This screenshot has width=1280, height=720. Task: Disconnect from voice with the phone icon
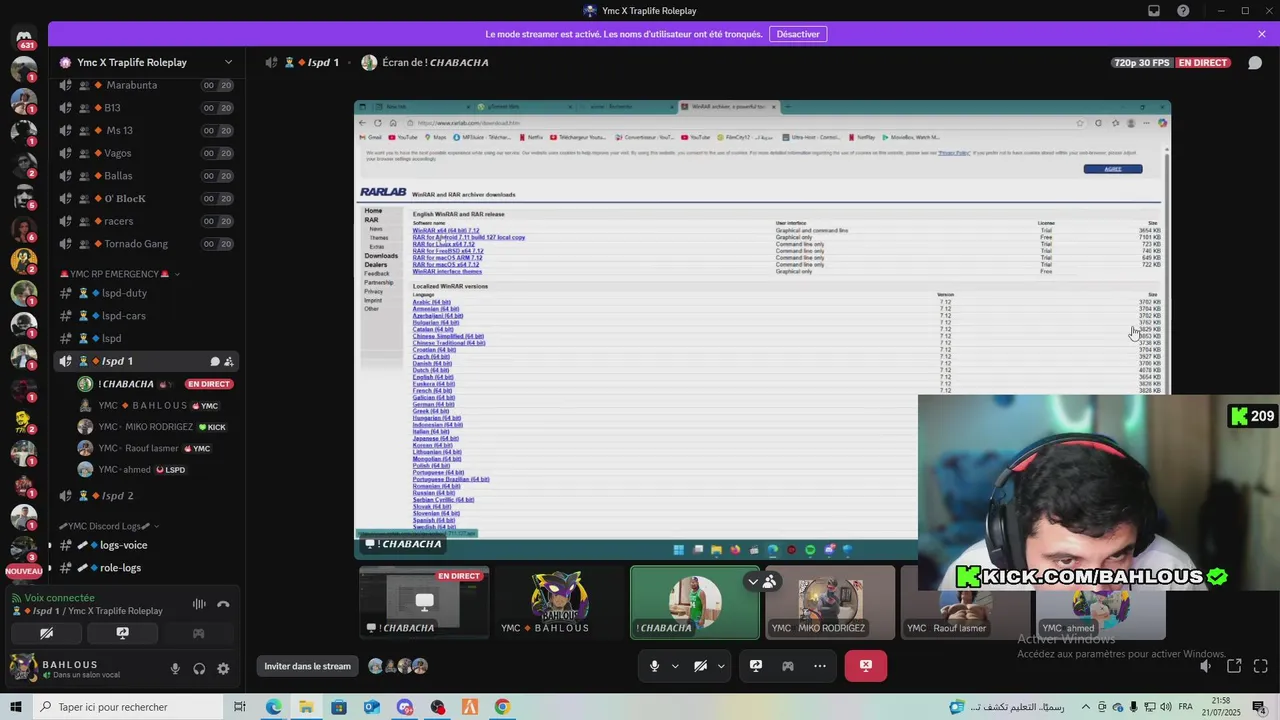223,604
